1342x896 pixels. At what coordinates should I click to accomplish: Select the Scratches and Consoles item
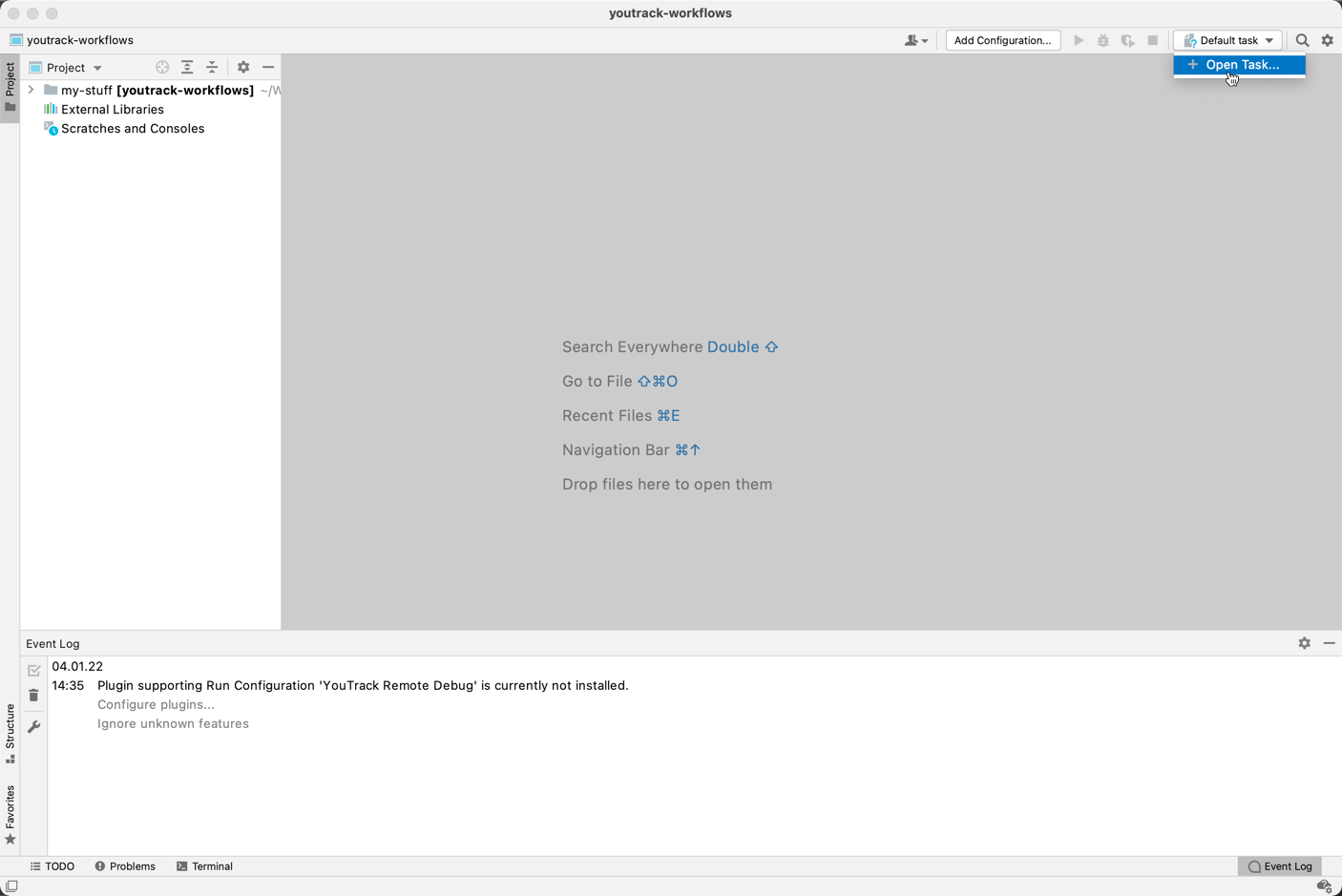(x=132, y=128)
